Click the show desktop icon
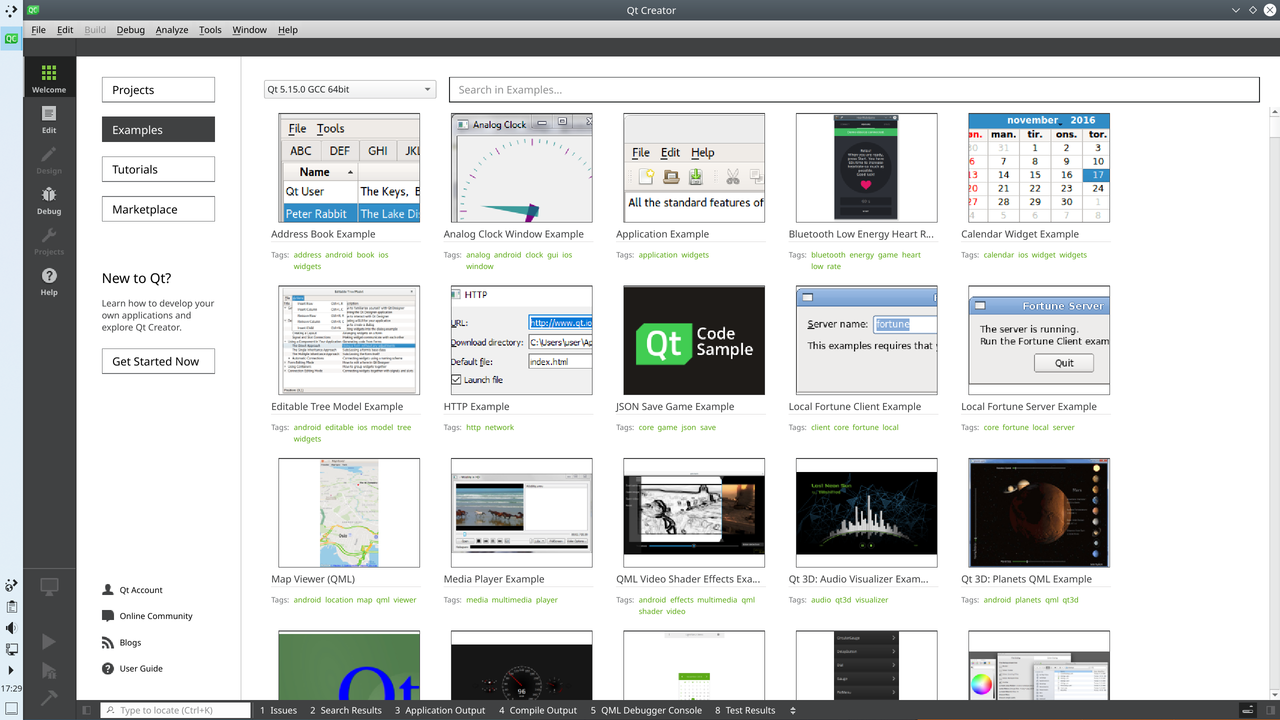The image size is (1280, 720). (x=11, y=709)
